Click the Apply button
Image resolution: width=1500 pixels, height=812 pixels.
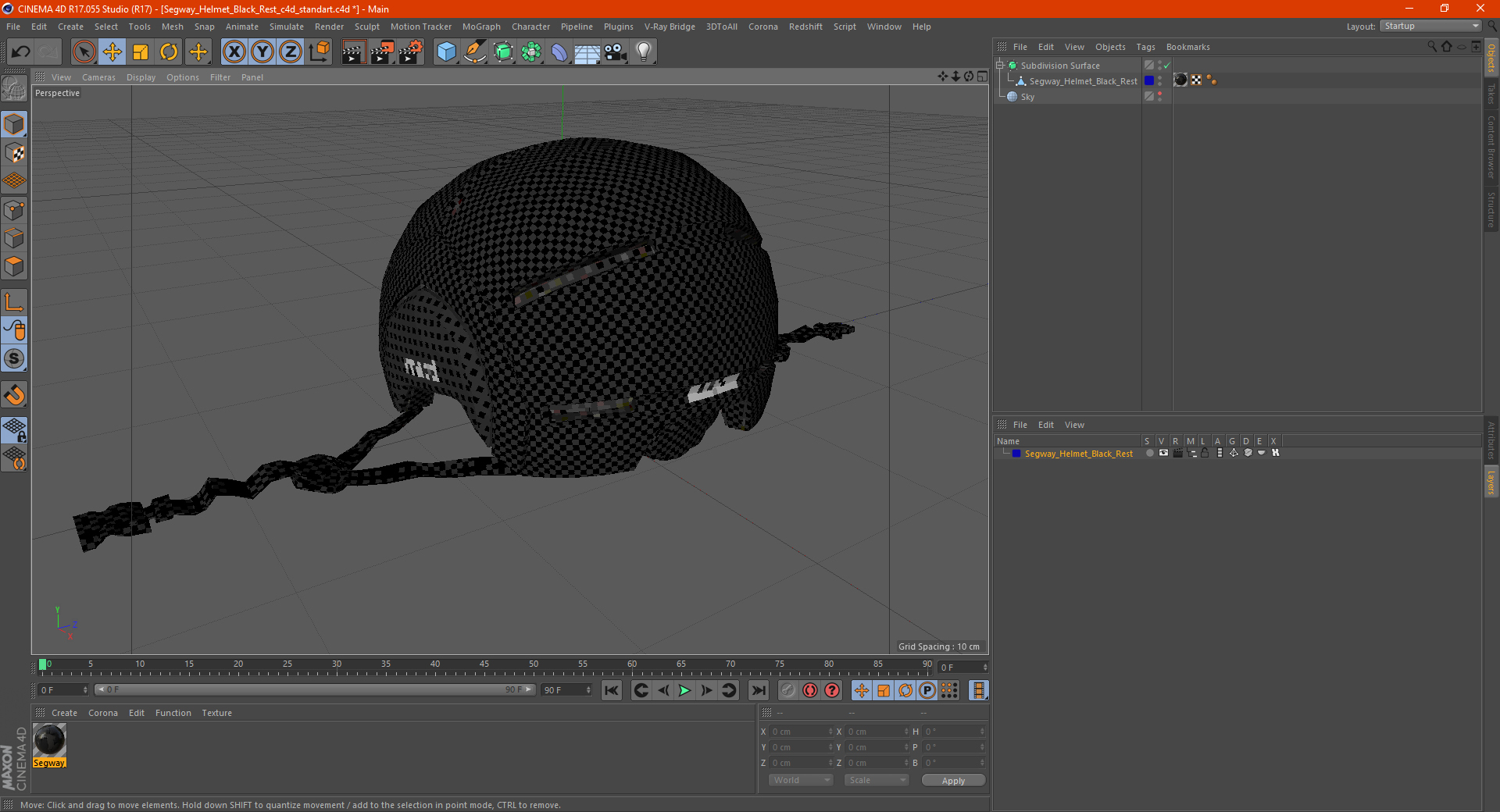[x=953, y=781]
